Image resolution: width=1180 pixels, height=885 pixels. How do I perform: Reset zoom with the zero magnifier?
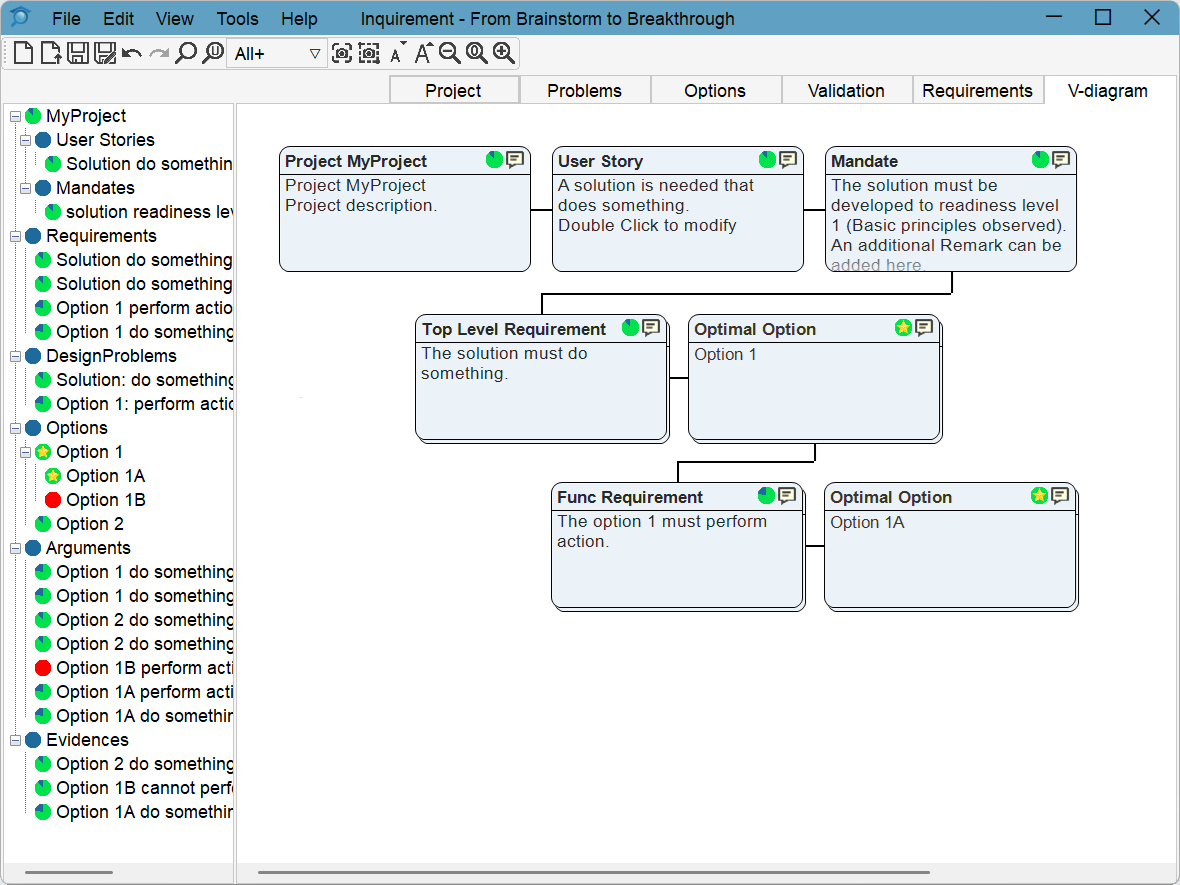476,53
